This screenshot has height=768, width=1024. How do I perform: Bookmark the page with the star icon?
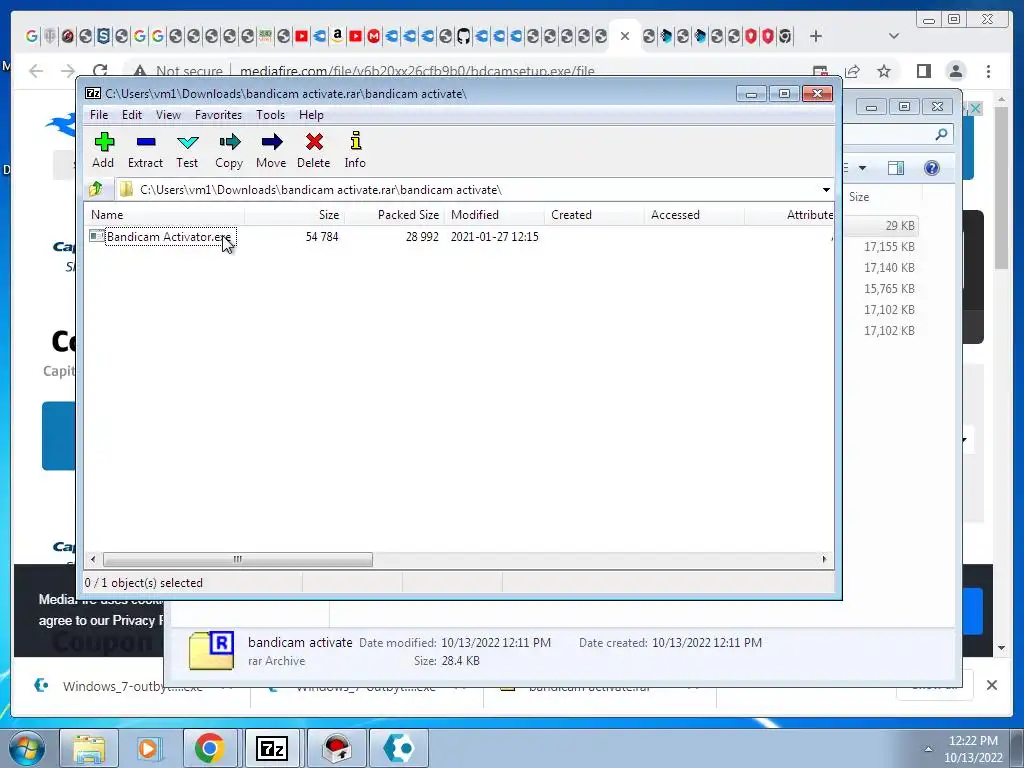click(x=884, y=71)
